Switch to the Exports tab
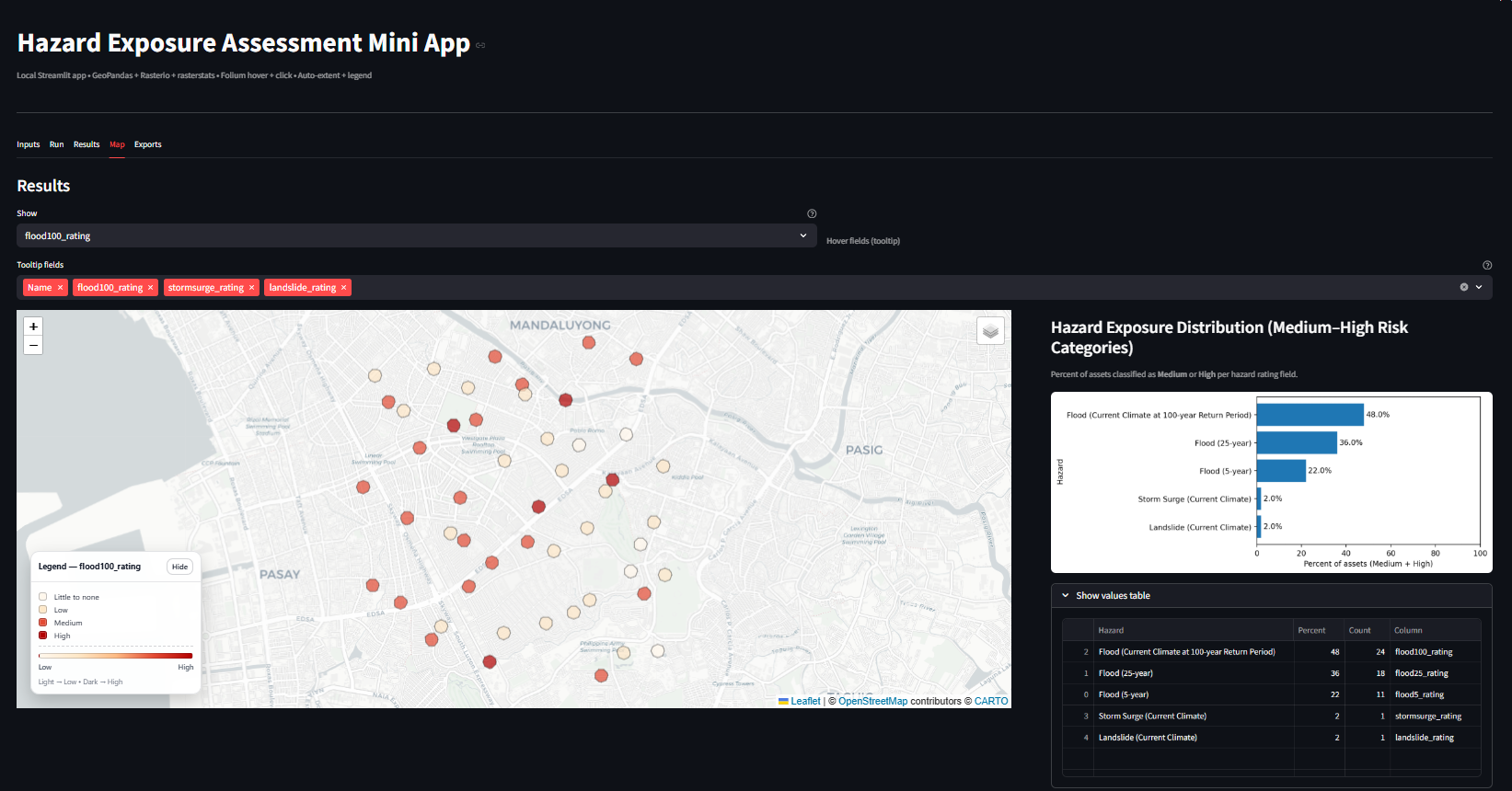This screenshot has width=1512, height=791. tap(147, 144)
